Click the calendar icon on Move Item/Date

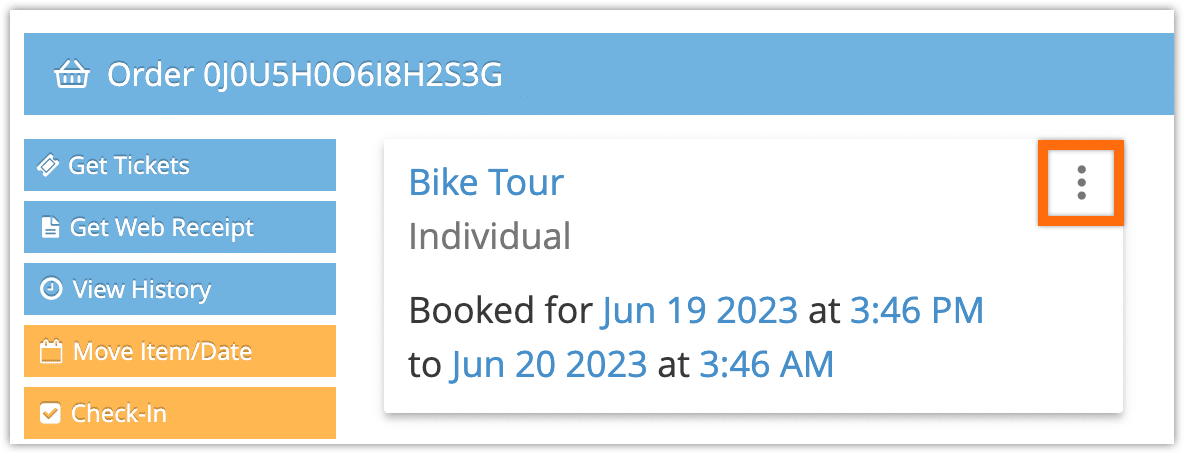click(51, 351)
